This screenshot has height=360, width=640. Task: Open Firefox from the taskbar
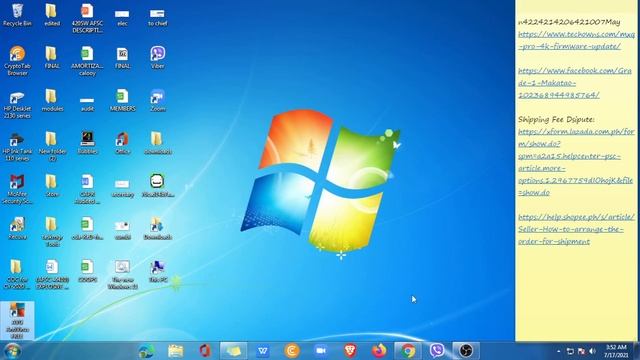click(x=379, y=351)
